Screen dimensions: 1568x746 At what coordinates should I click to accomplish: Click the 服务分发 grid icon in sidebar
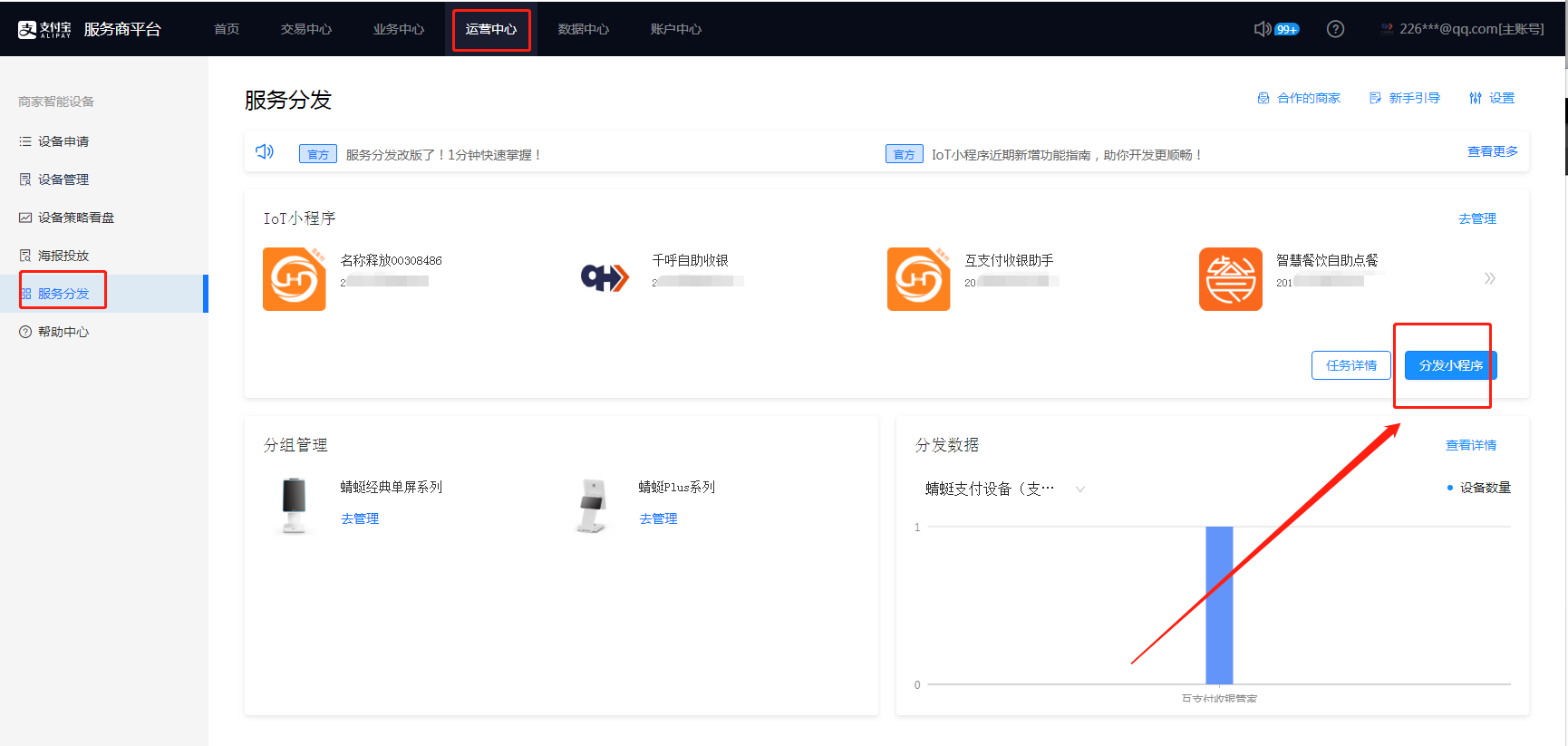tap(25, 294)
